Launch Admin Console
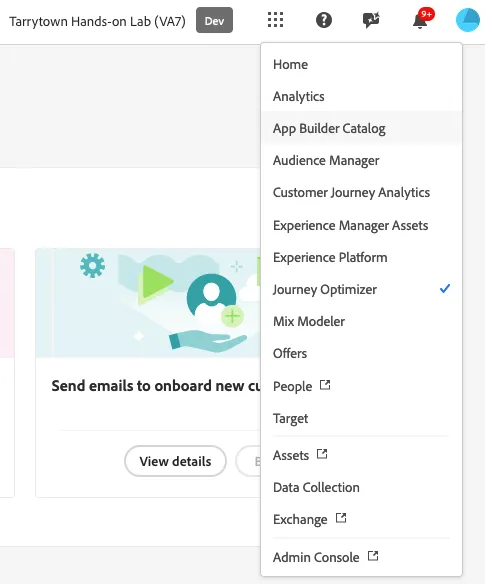Screen dimensions: 485x584 361,557
